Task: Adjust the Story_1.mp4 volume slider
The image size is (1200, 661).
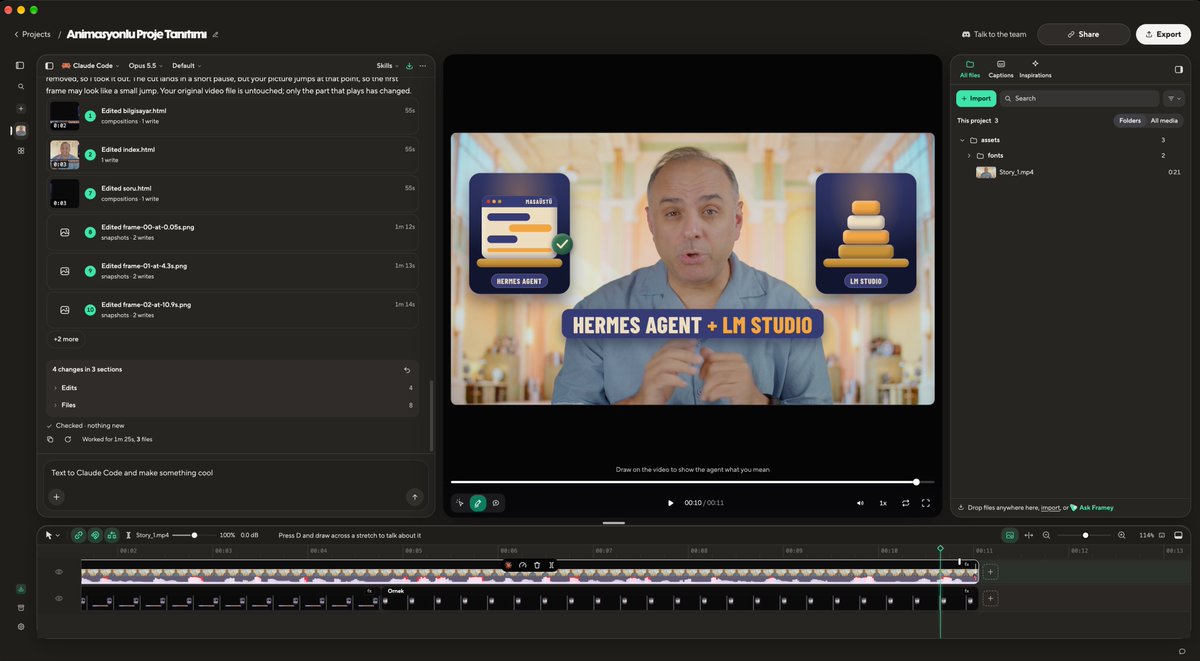Action: pos(192,535)
